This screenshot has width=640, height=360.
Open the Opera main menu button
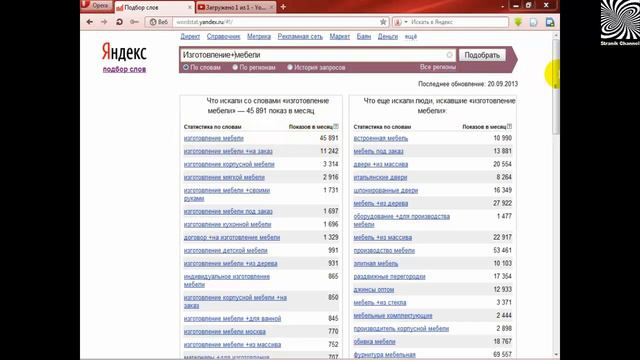pyautogui.click(x=96, y=5)
